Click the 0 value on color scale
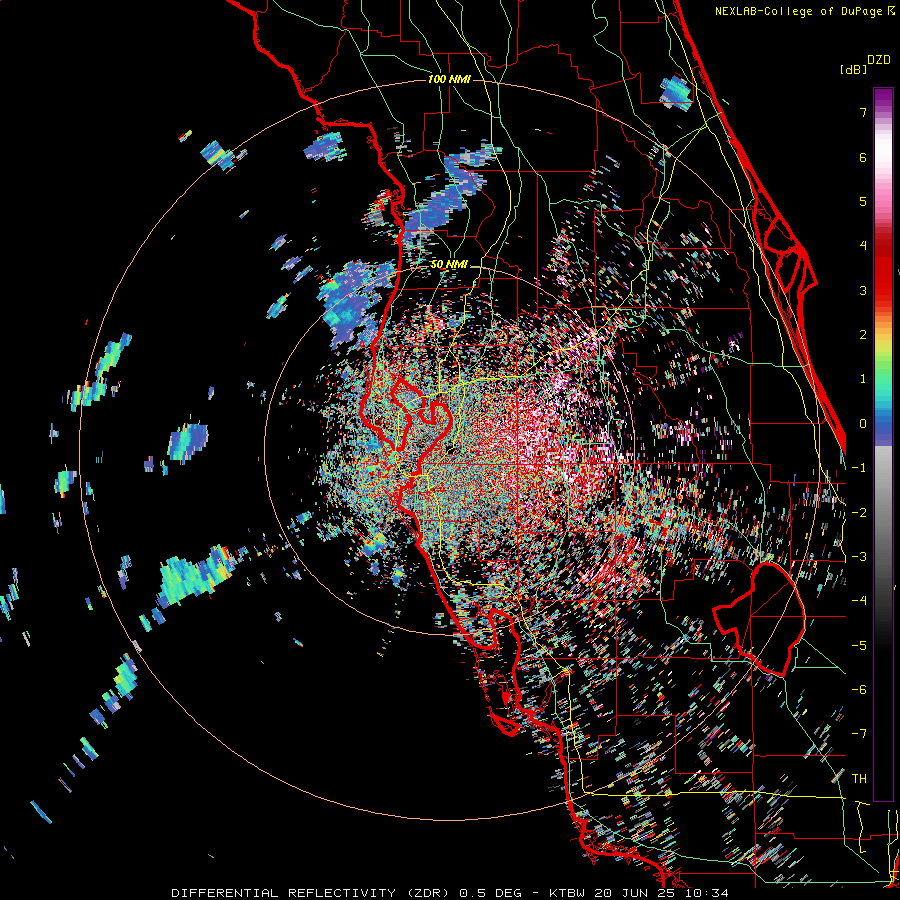Viewport: 900px width, 900px height. click(863, 424)
